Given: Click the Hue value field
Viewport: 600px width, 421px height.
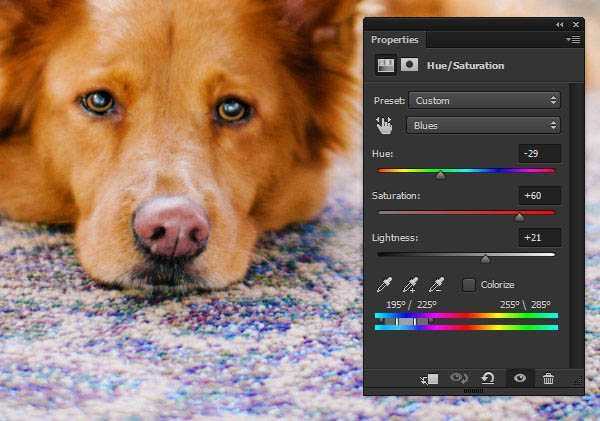Looking at the screenshot, I should 540,153.
